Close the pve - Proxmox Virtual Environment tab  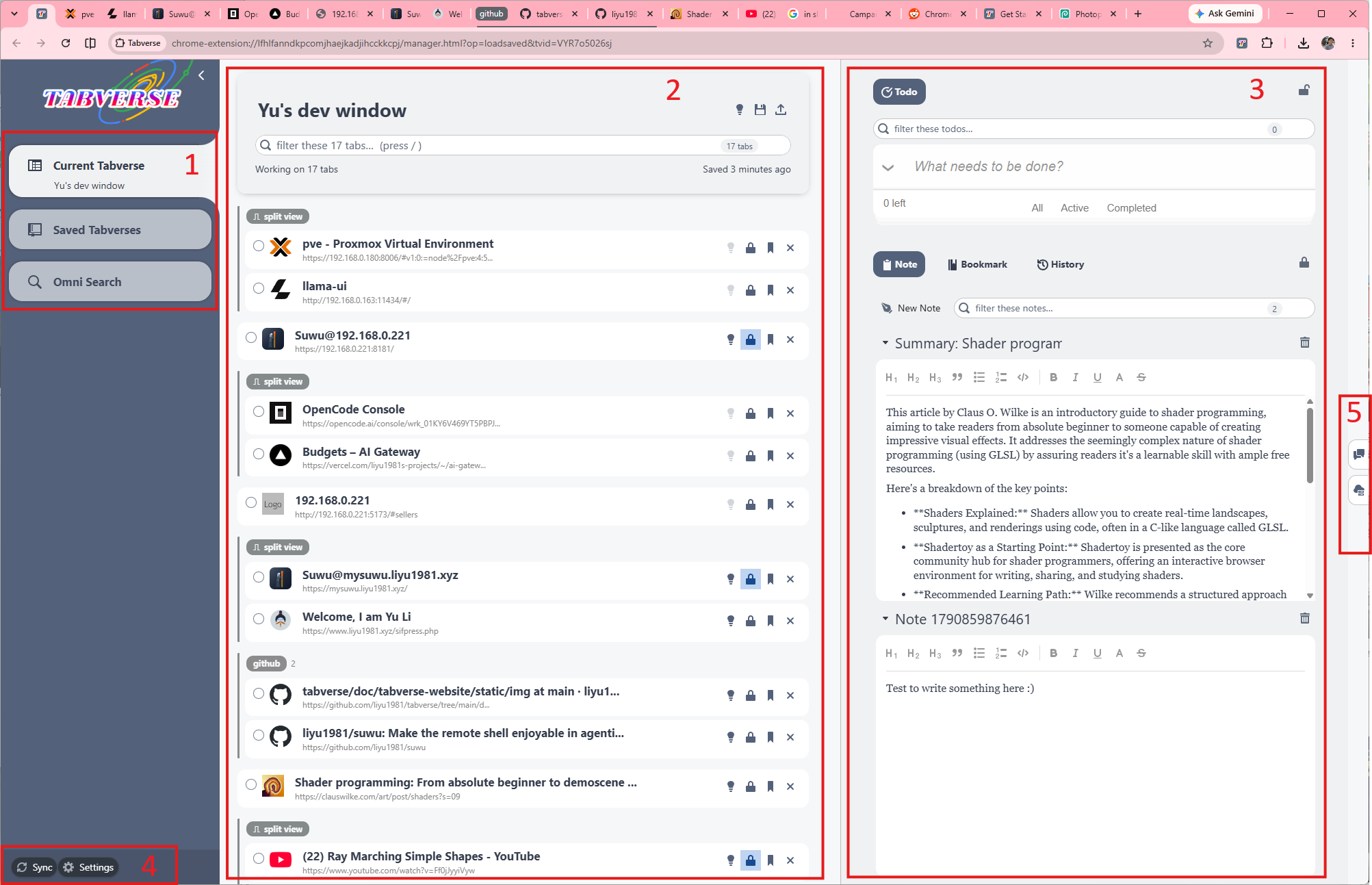(790, 248)
